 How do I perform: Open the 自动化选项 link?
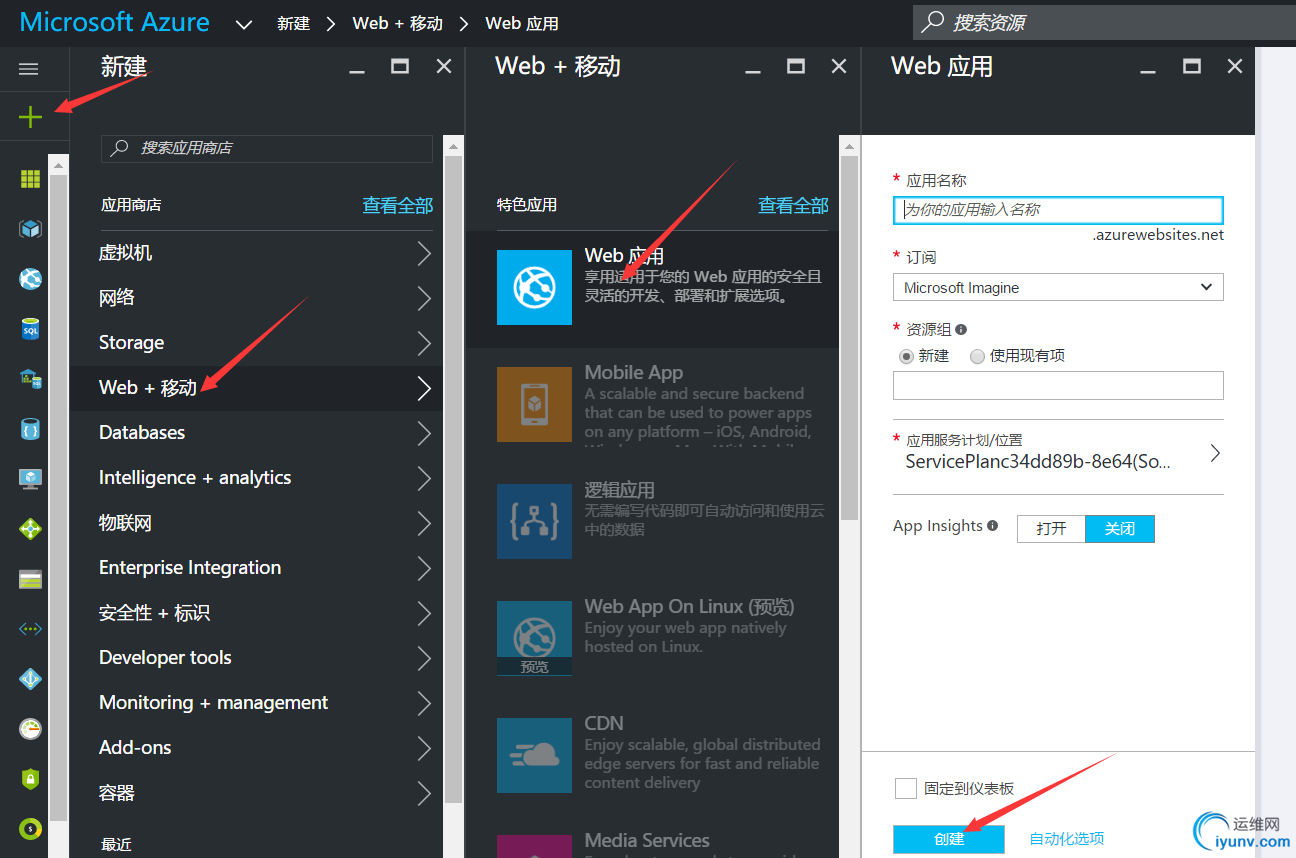(1067, 839)
